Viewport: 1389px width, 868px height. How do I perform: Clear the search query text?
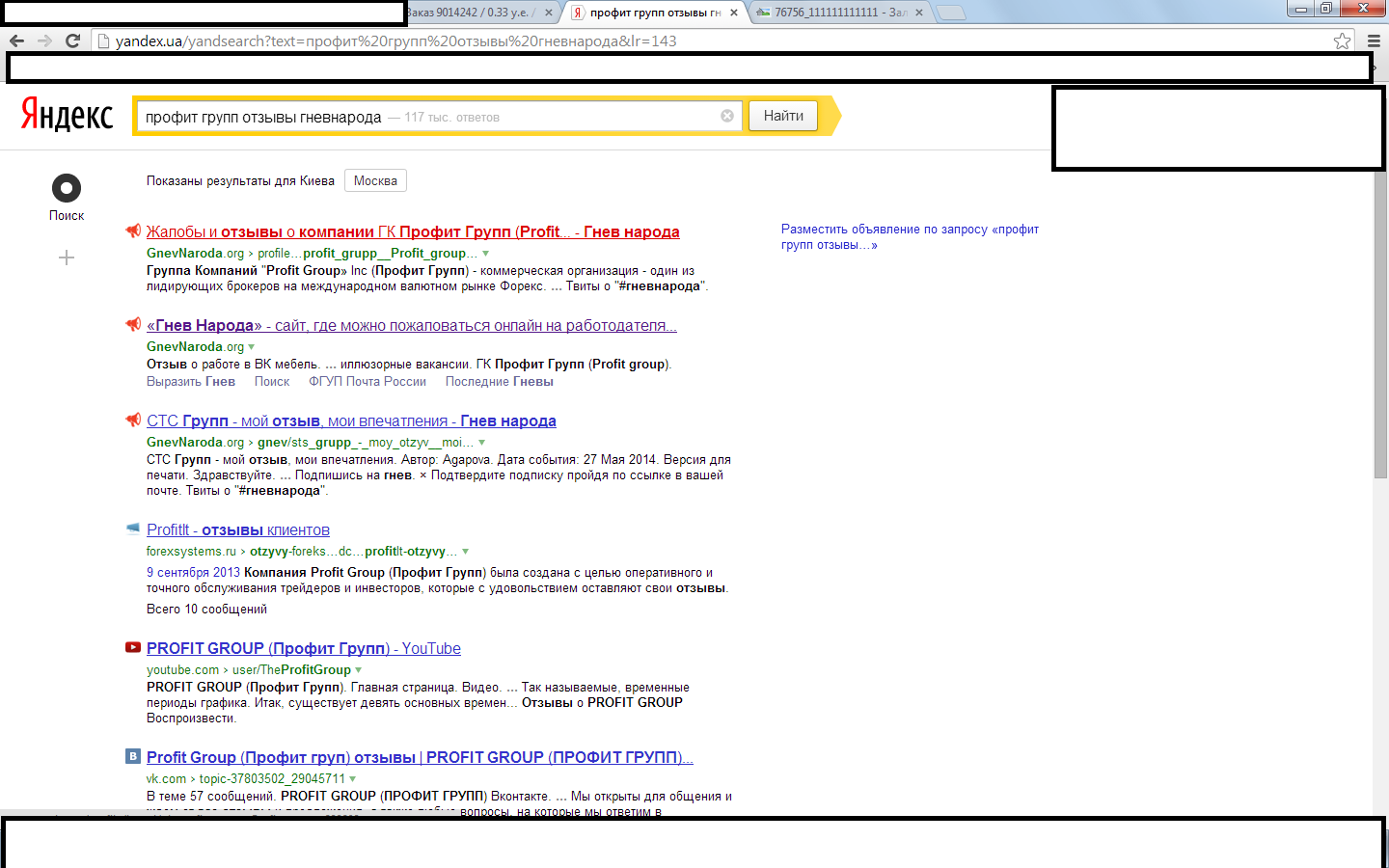pos(727,116)
